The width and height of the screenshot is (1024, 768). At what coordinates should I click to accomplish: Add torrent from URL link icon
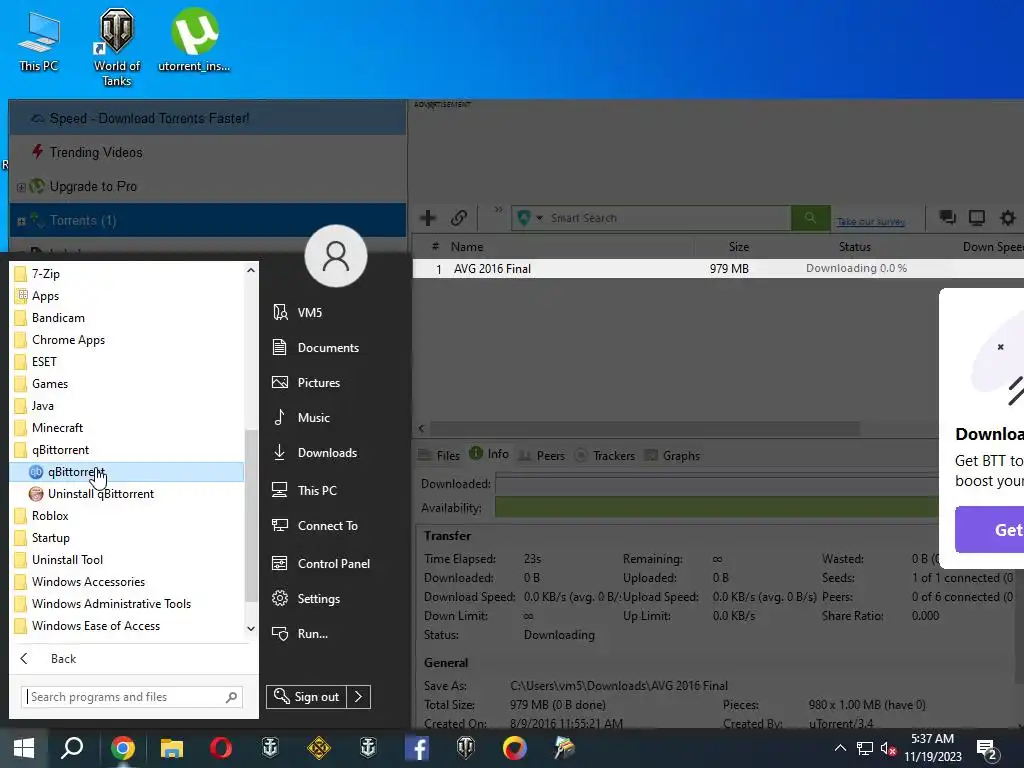click(459, 217)
